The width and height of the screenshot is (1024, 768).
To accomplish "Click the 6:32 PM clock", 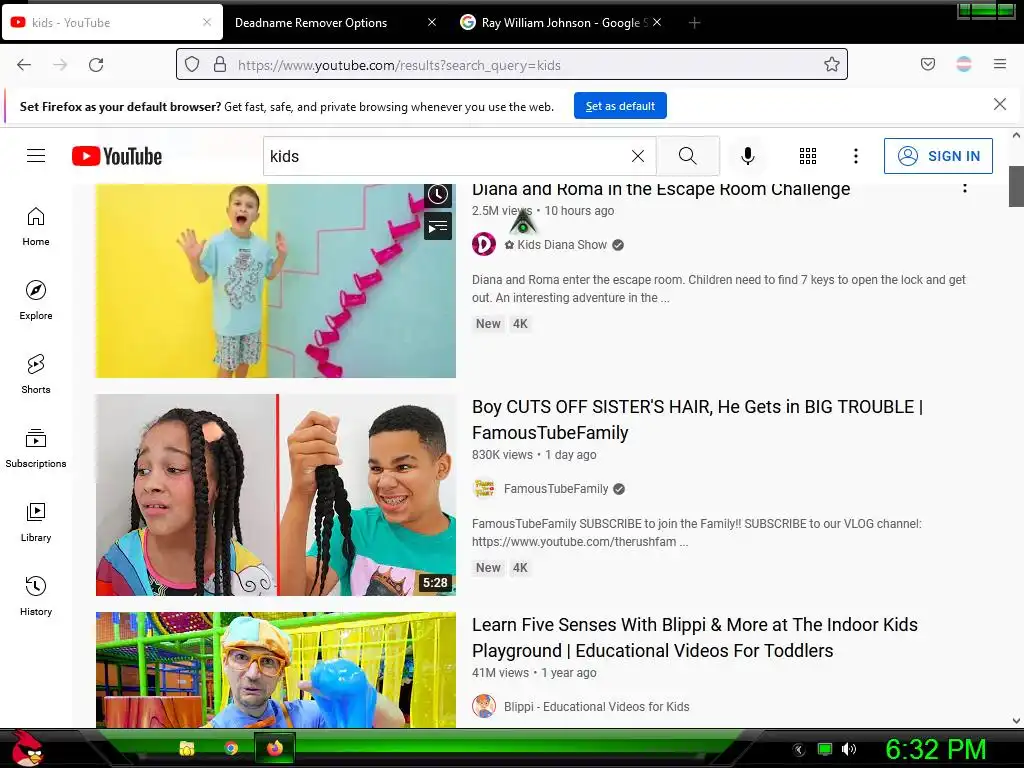I will pyautogui.click(x=935, y=749).
